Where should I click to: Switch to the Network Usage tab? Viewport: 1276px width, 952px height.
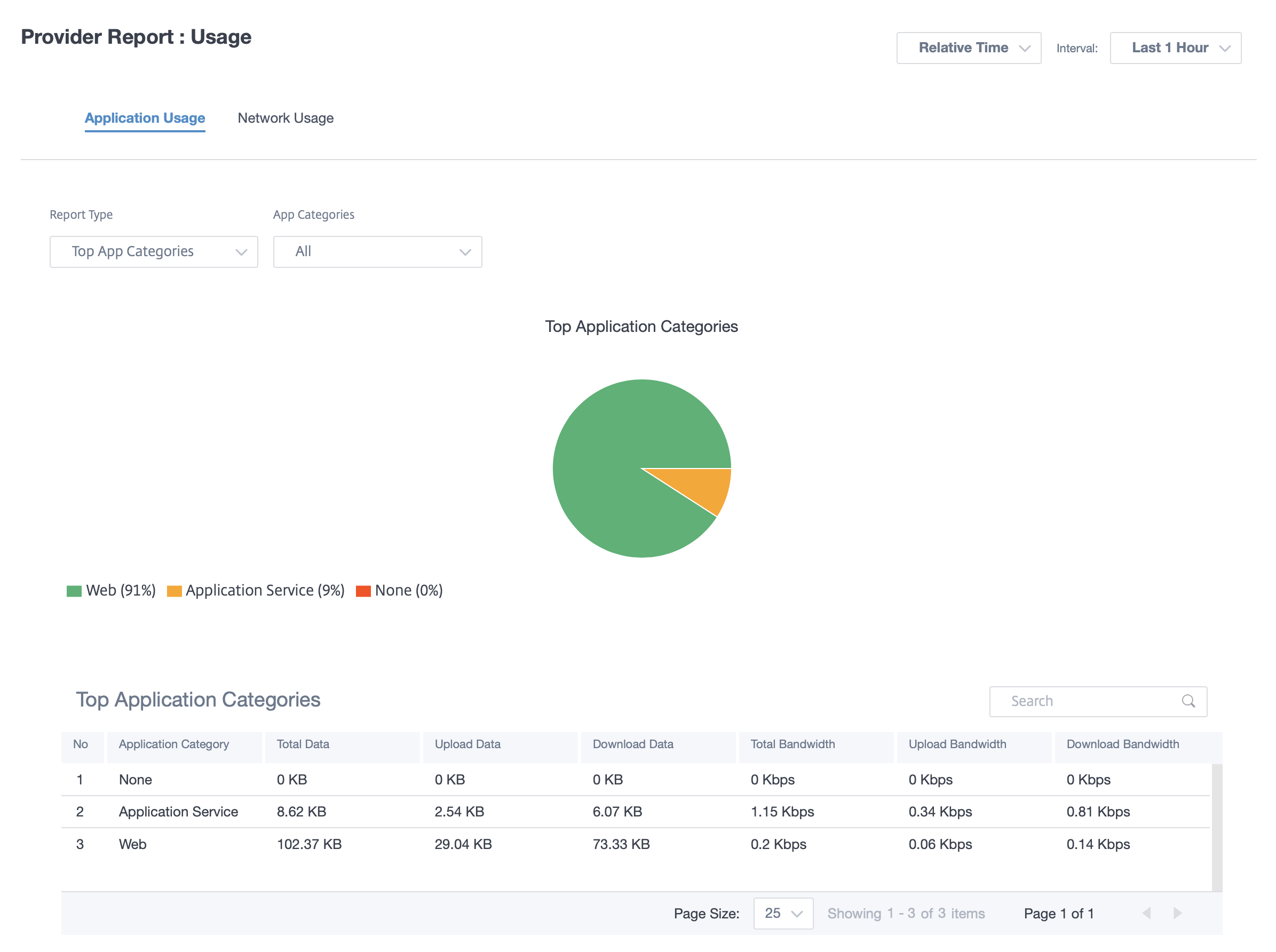click(x=284, y=119)
